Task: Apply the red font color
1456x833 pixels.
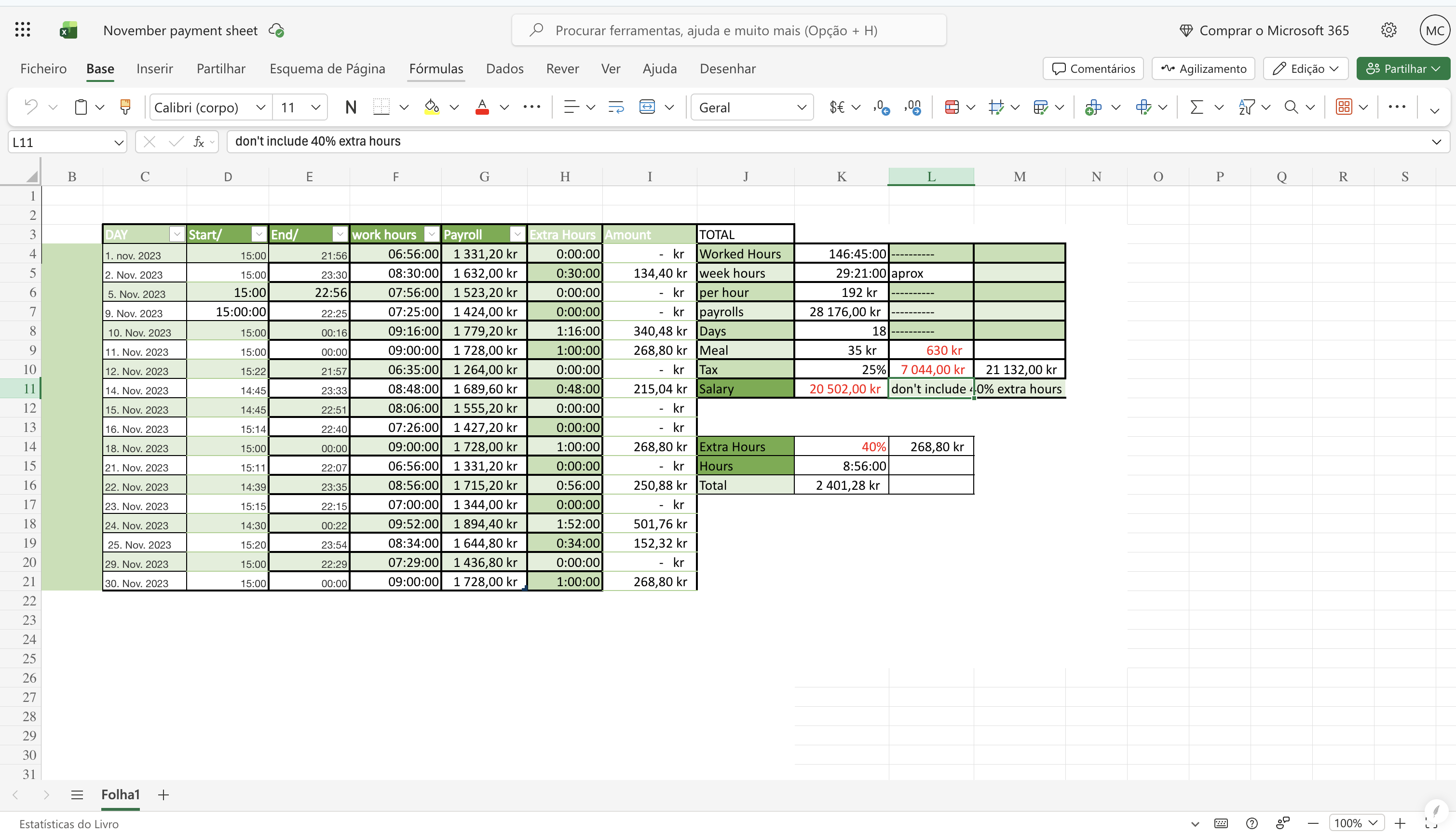Action: pyautogui.click(x=482, y=107)
